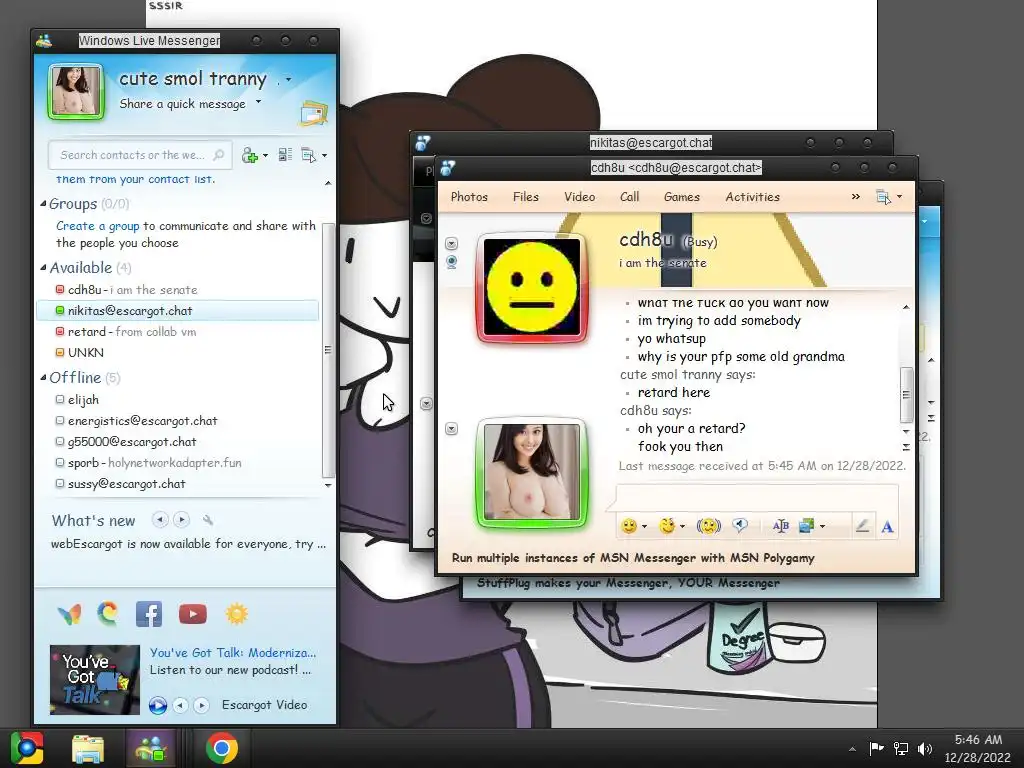
Task: Open the wink picker
Action: [x=666, y=526]
